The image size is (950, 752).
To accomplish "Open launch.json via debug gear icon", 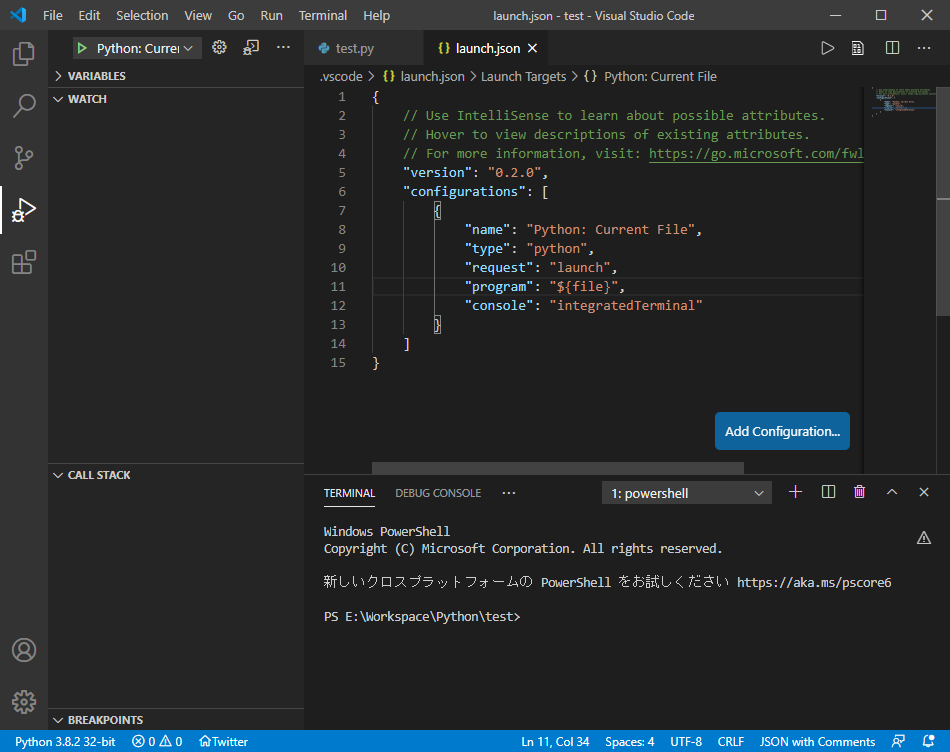I will [219, 47].
